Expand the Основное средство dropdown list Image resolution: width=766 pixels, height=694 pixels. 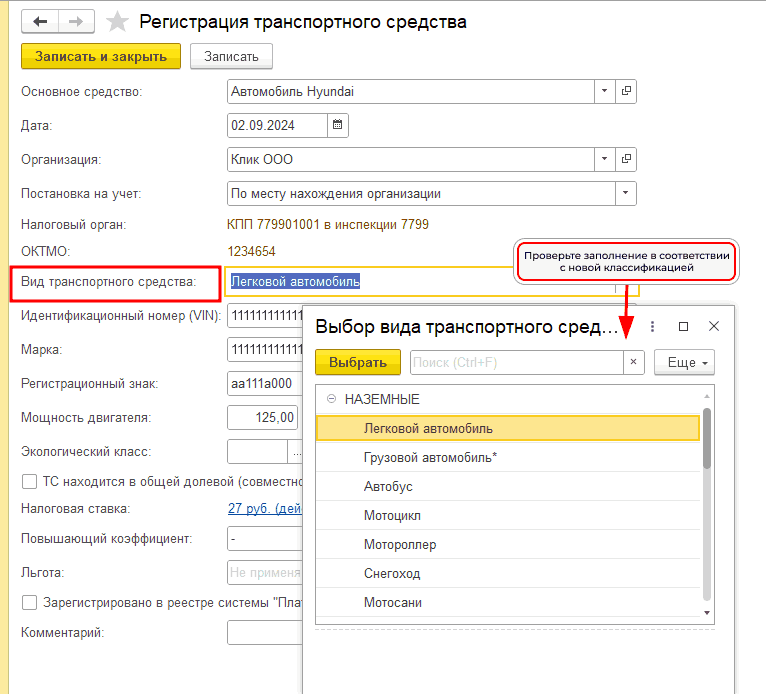[x=605, y=91]
